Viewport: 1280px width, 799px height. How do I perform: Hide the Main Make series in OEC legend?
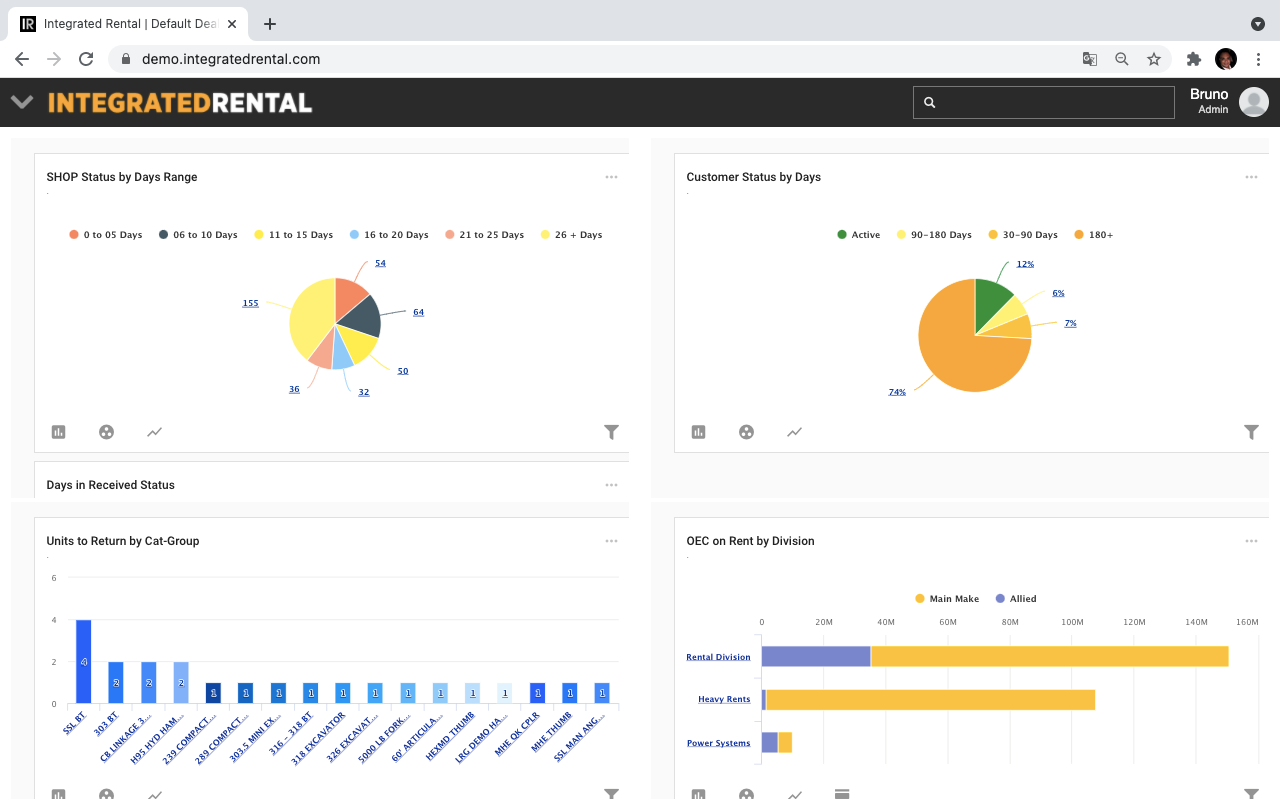946,598
